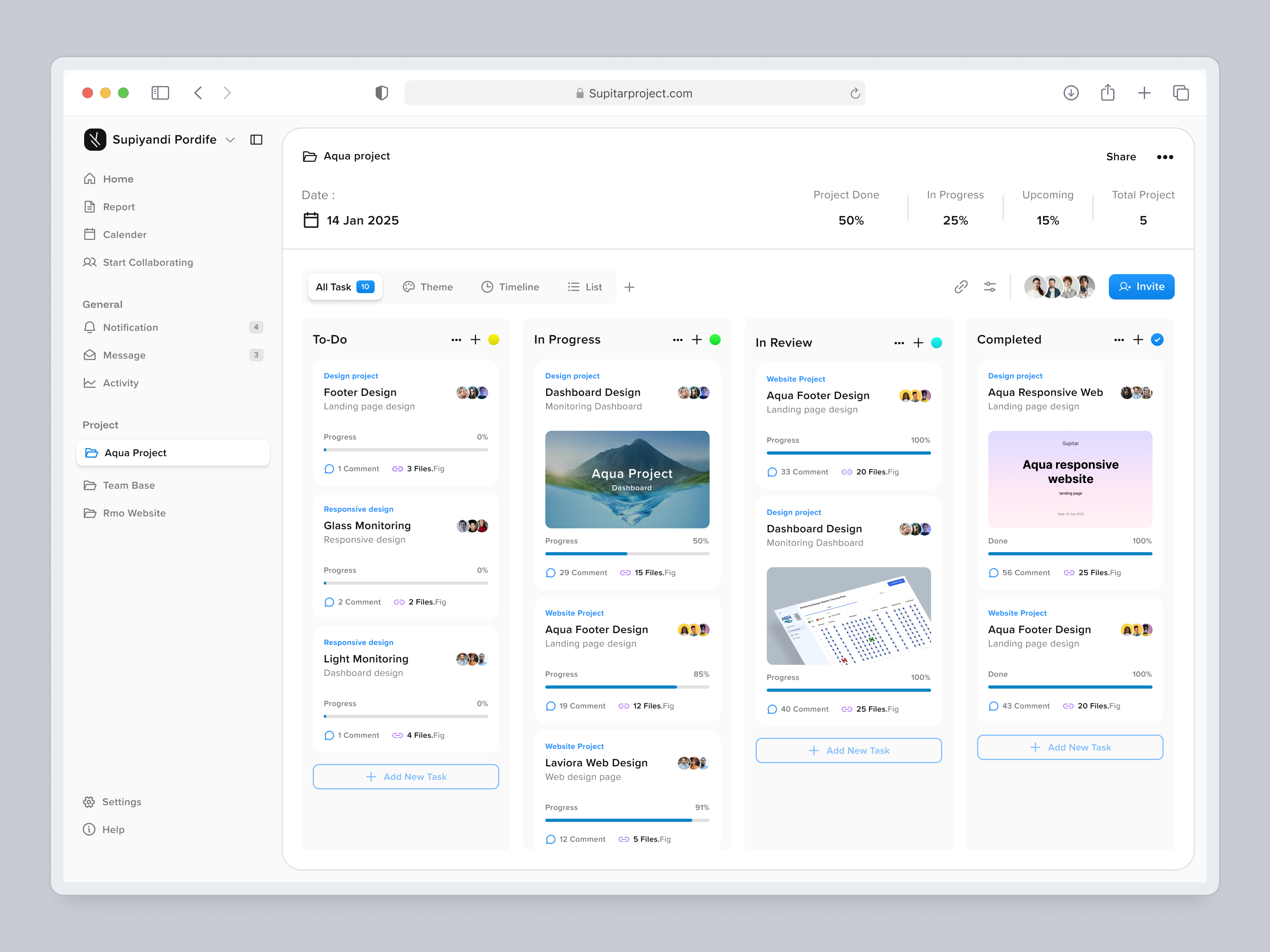
Task: Open the filter settings icon near Invite
Action: point(990,287)
